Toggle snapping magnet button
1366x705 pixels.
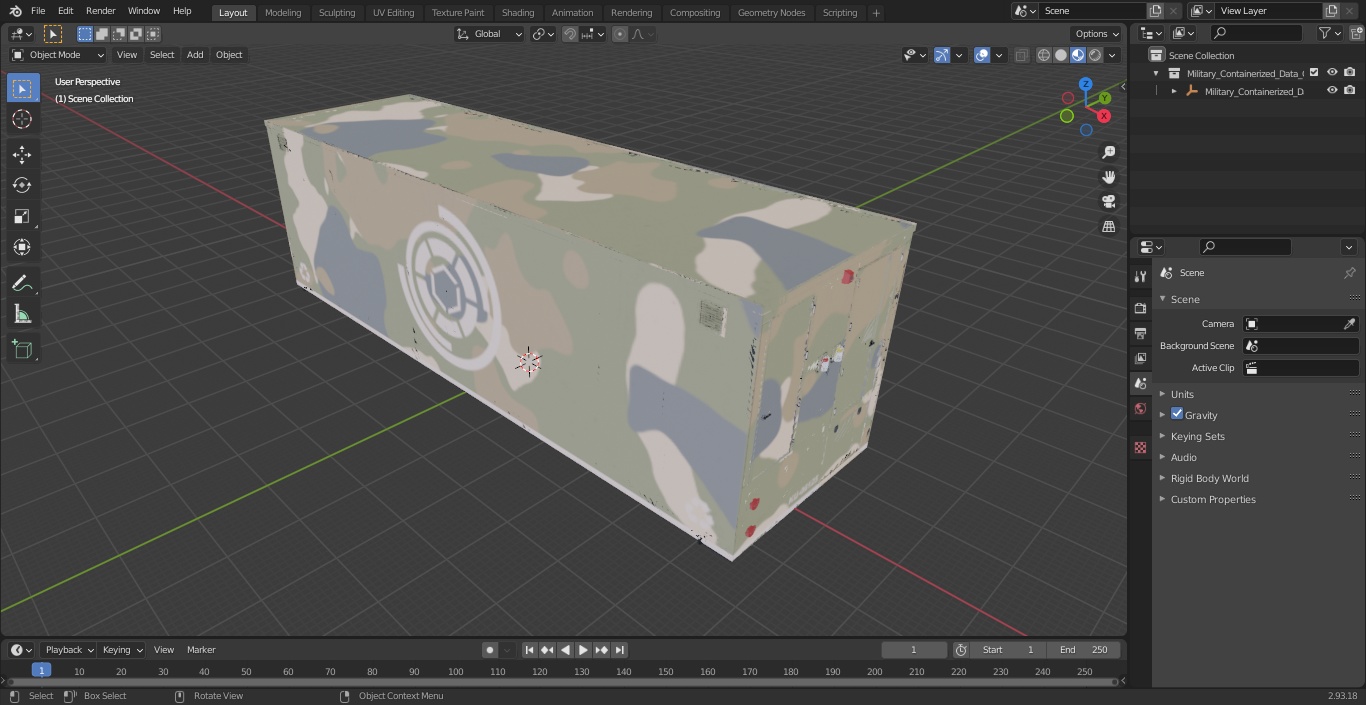570,34
